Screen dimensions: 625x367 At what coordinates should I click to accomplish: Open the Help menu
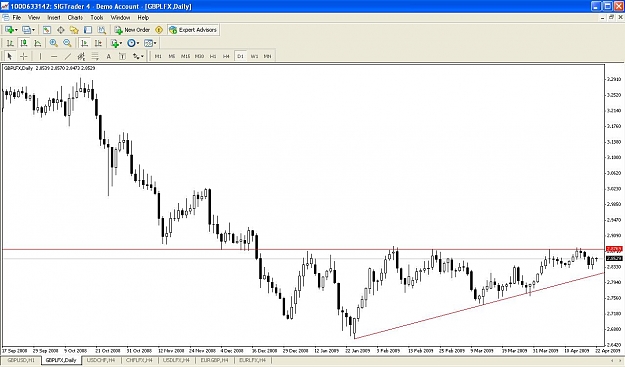pyautogui.click(x=143, y=18)
